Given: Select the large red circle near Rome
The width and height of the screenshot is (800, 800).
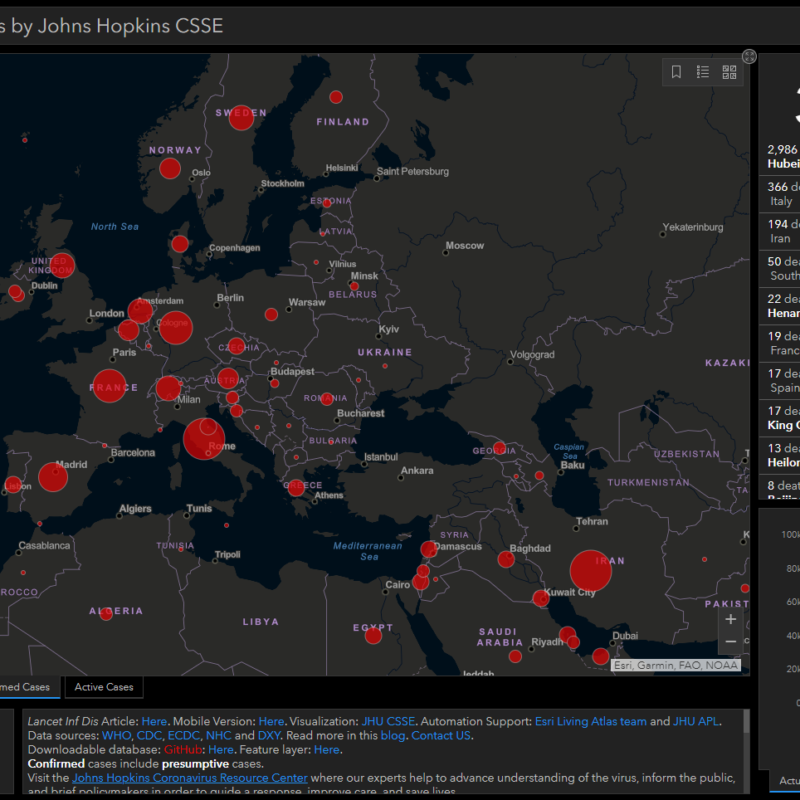Looking at the screenshot, I should [204, 438].
